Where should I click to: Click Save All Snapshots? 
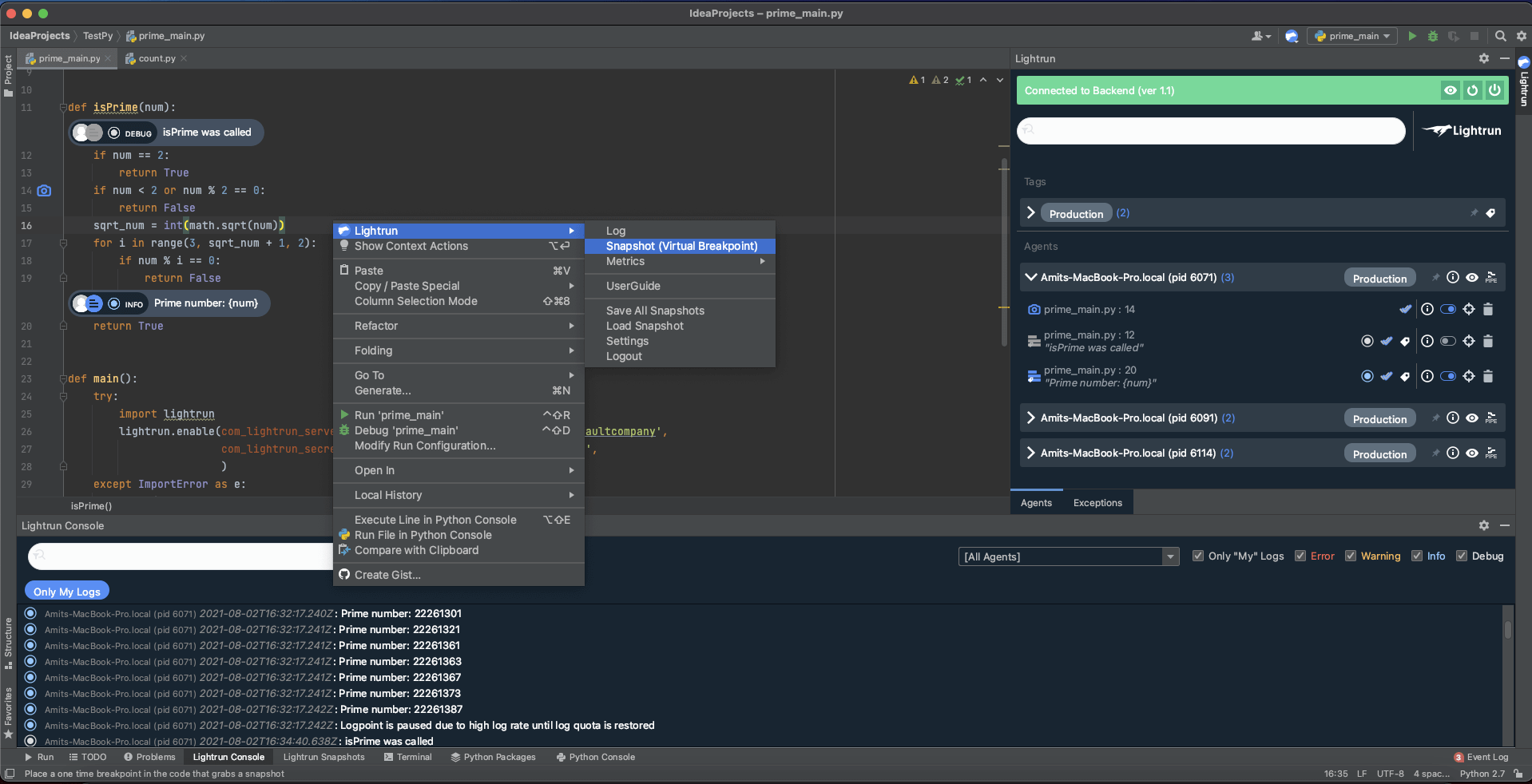(653, 310)
